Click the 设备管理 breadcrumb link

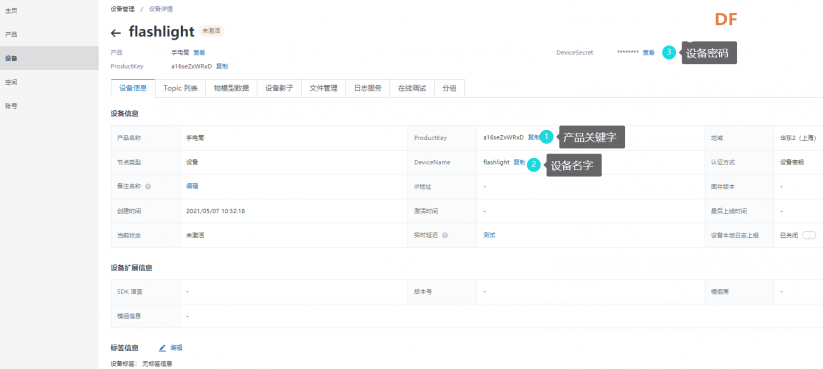pyautogui.click(x=122, y=9)
